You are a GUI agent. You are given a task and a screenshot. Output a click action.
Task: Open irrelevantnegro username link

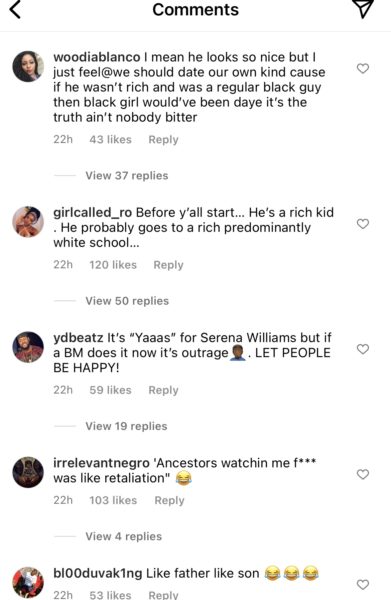click(x=101, y=463)
